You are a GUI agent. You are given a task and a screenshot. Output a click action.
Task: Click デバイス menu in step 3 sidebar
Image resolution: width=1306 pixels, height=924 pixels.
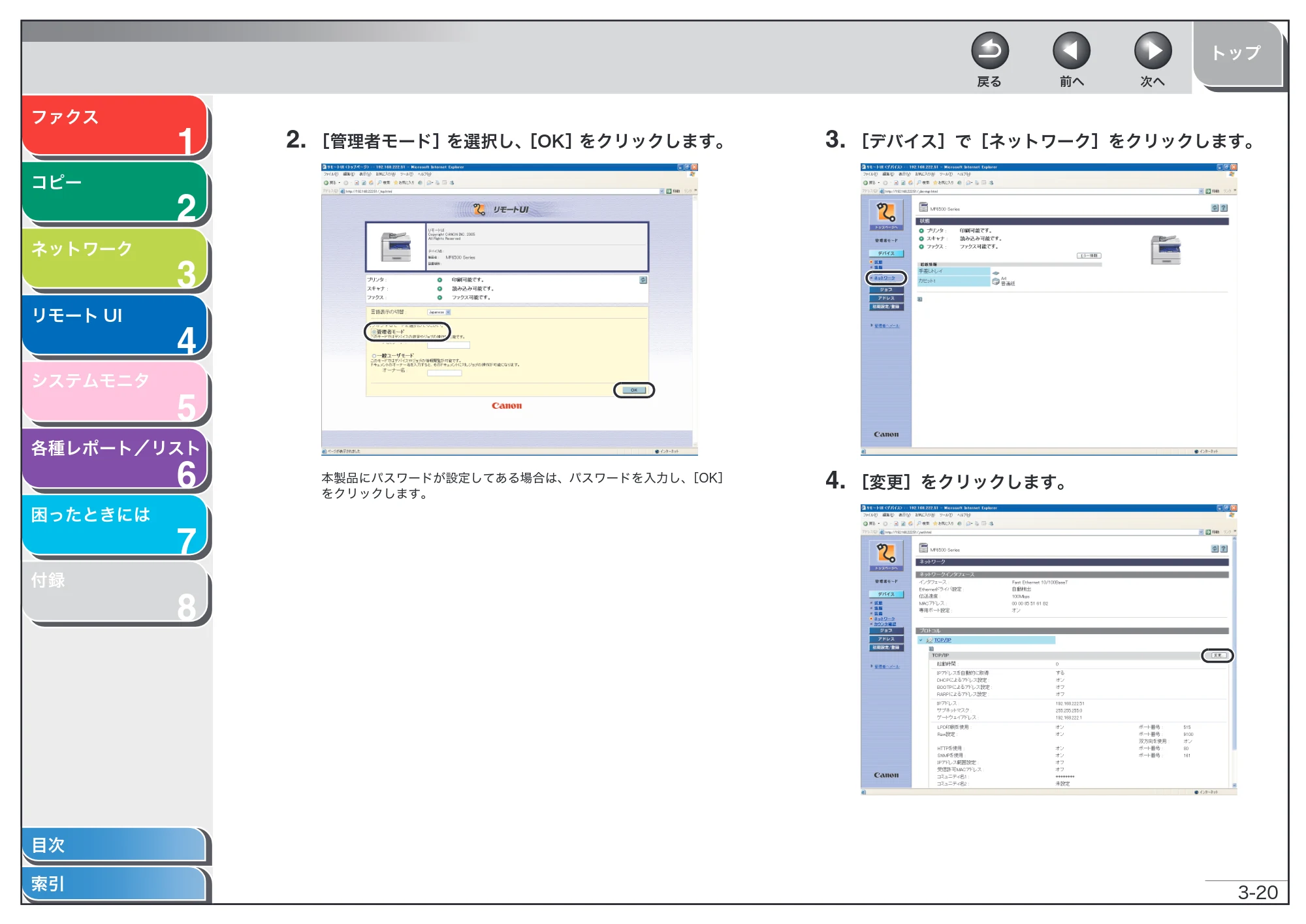pyautogui.click(x=886, y=253)
